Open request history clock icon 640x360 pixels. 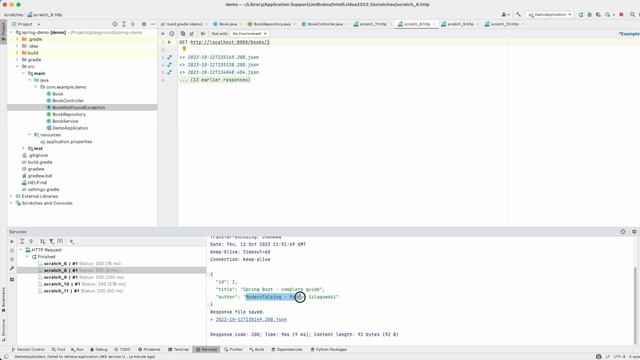(x=172, y=33)
